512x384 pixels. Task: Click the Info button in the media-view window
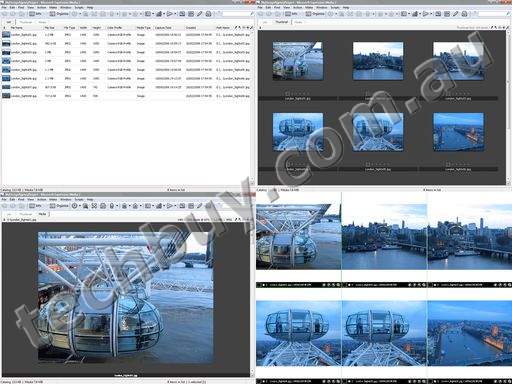pos(35,206)
